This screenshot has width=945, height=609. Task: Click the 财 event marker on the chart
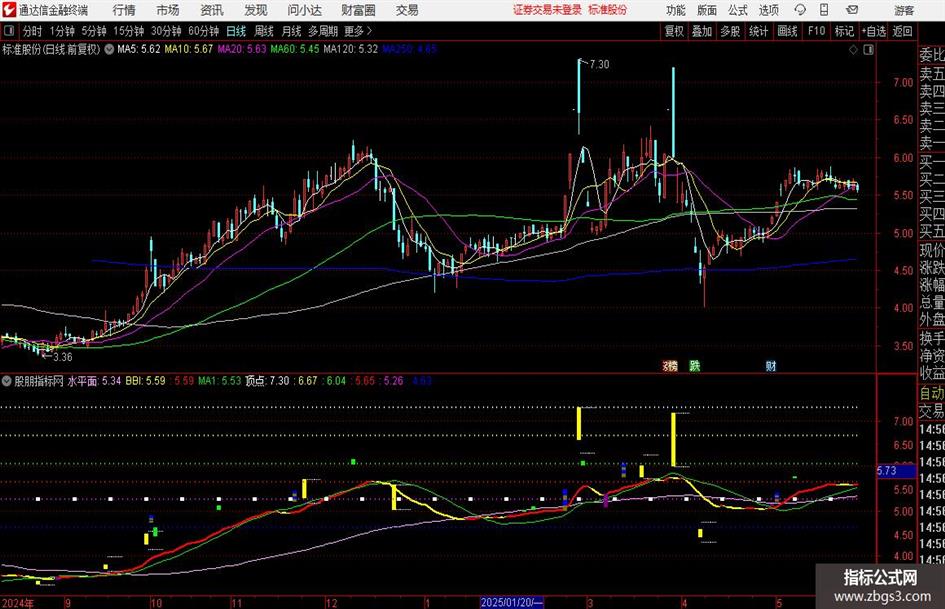771,365
